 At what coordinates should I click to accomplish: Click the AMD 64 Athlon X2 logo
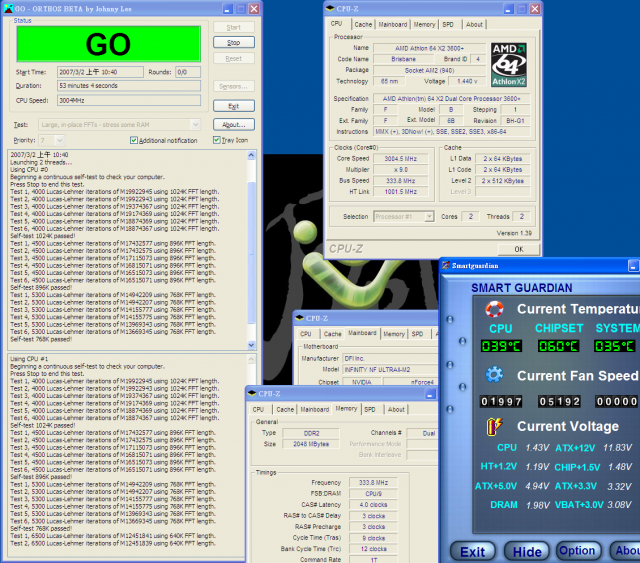(509, 65)
